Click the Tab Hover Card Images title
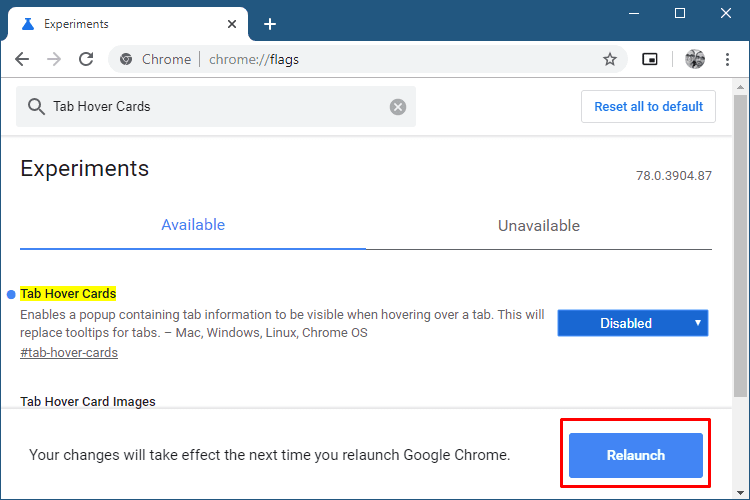The height and width of the screenshot is (500, 750). tap(88, 401)
